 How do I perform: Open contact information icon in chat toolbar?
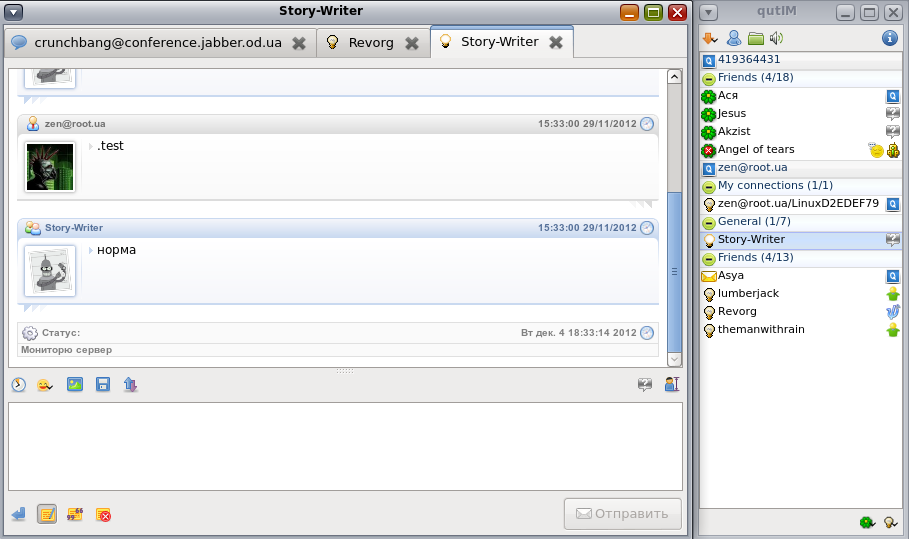pyautogui.click(x=672, y=384)
